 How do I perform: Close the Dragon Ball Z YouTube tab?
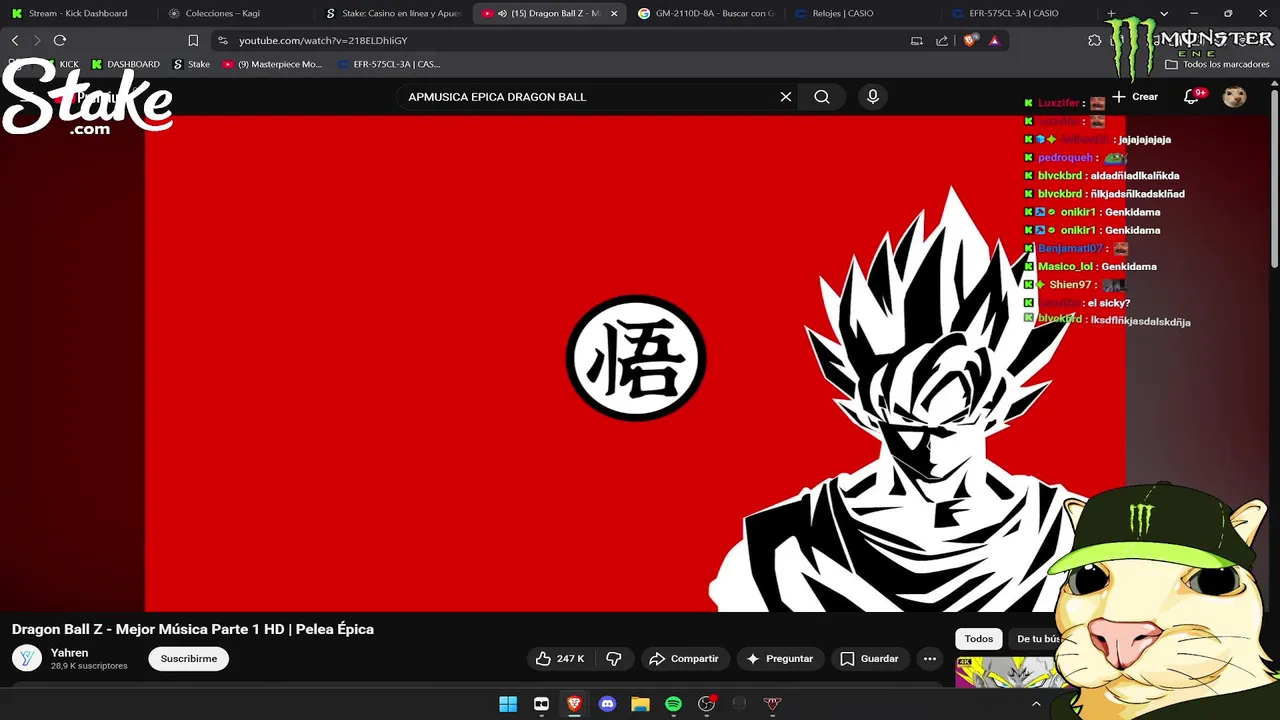(x=614, y=13)
